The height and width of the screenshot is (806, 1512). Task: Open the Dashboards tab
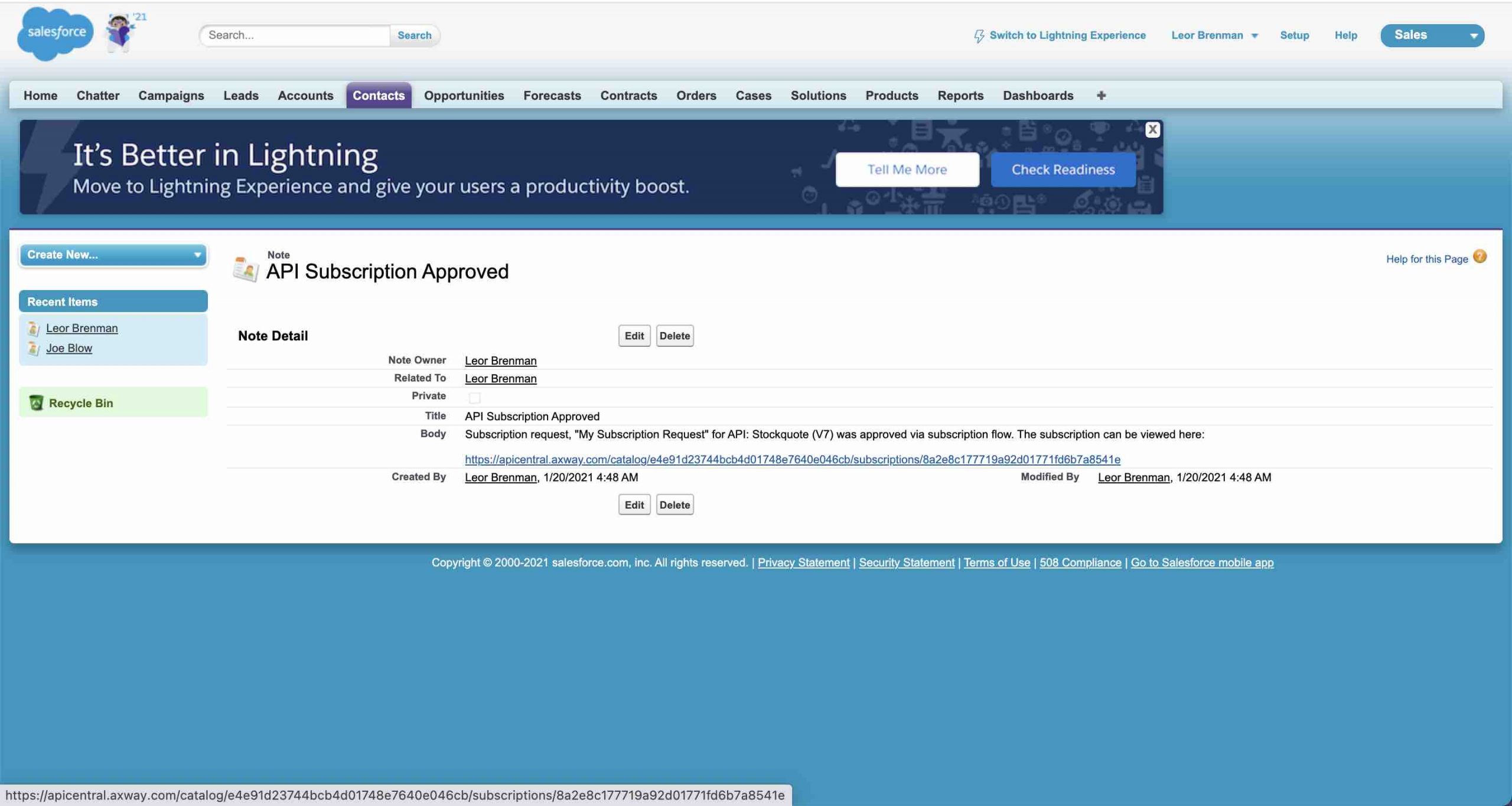(x=1038, y=95)
